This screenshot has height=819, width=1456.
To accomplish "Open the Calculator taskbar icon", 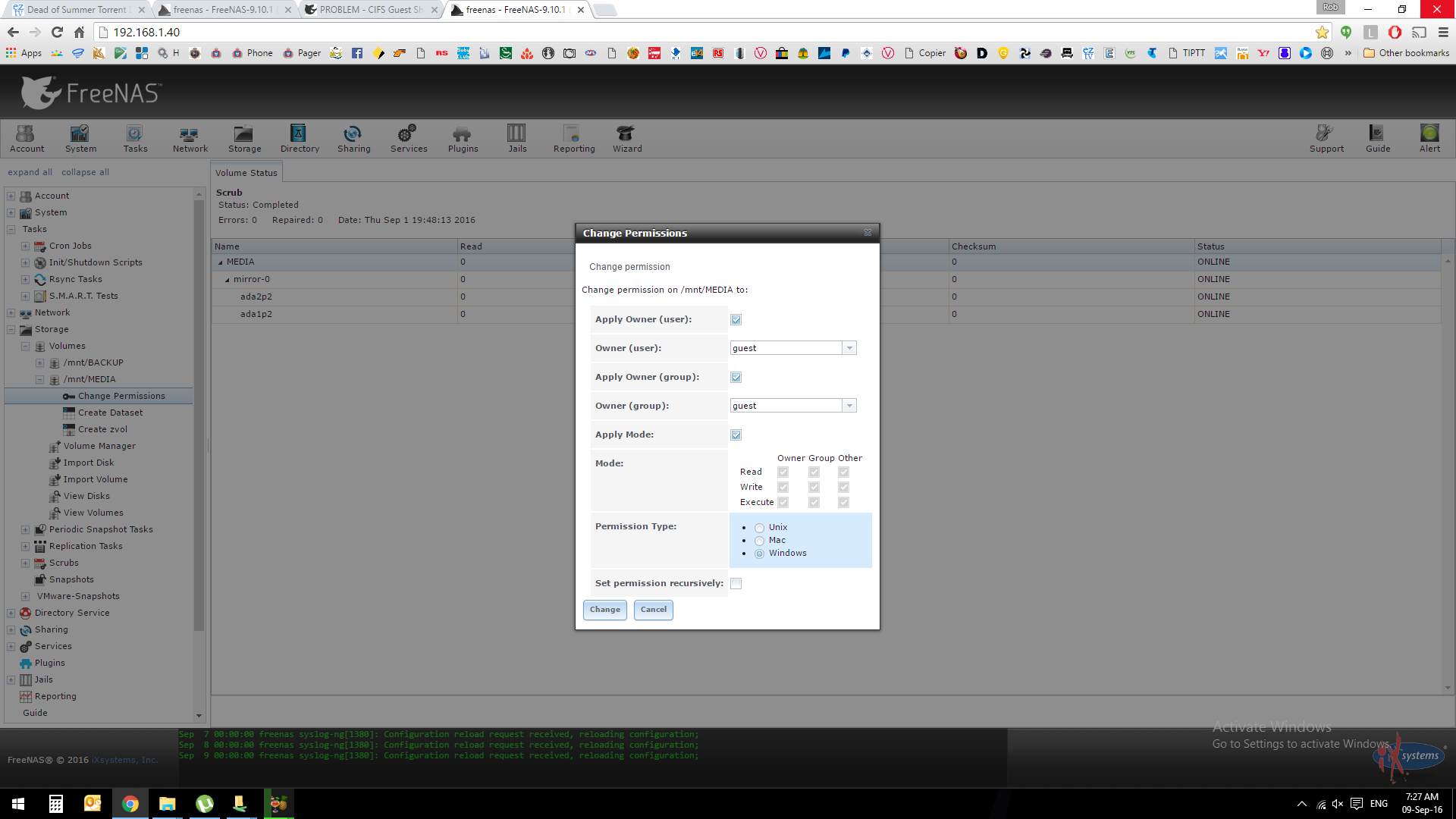I will tap(55, 804).
